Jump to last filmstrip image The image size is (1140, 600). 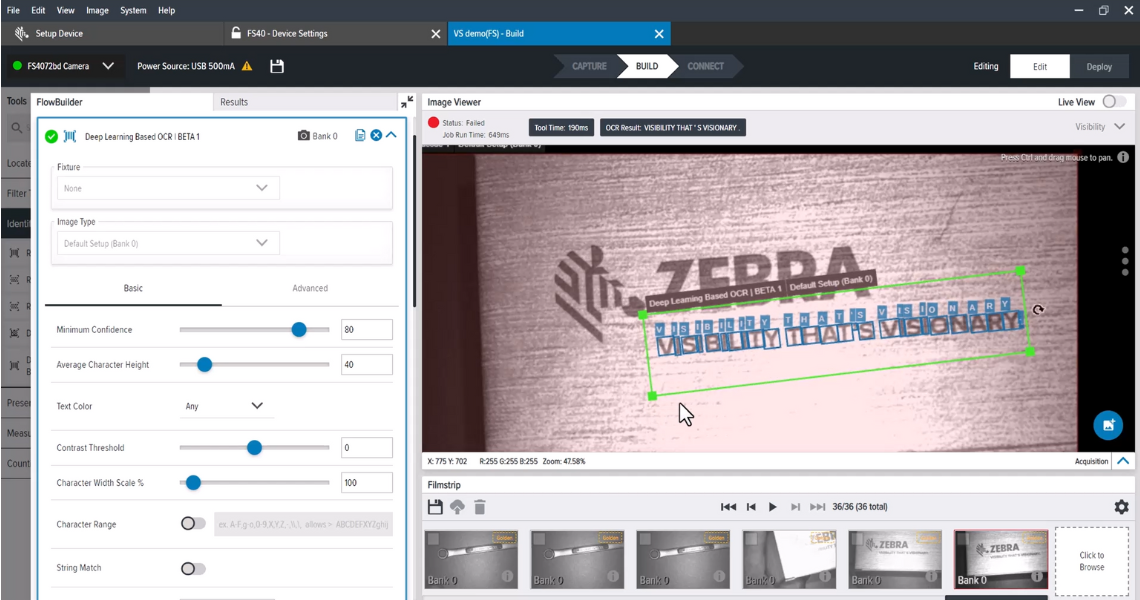click(818, 507)
